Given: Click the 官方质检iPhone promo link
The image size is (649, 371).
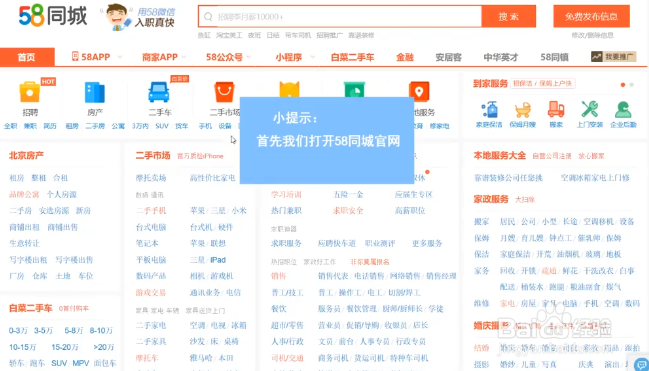Looking at the screenshot, I should pyautogui.click(x=200, y=156).
